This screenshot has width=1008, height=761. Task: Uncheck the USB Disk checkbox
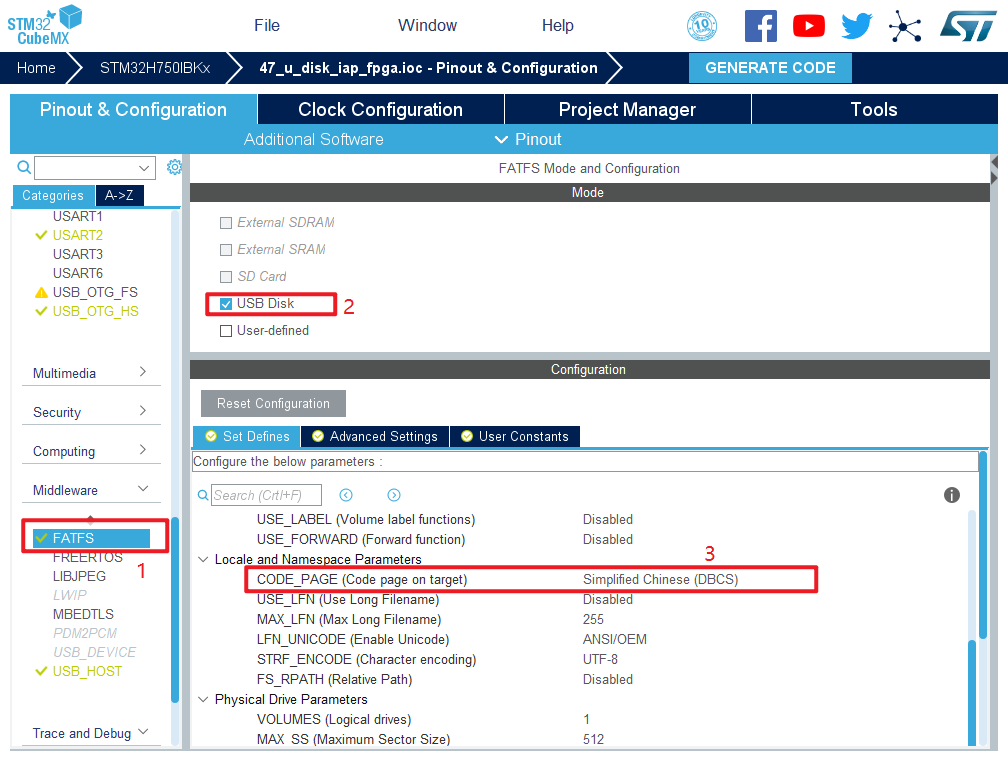(x=226, y=304)
